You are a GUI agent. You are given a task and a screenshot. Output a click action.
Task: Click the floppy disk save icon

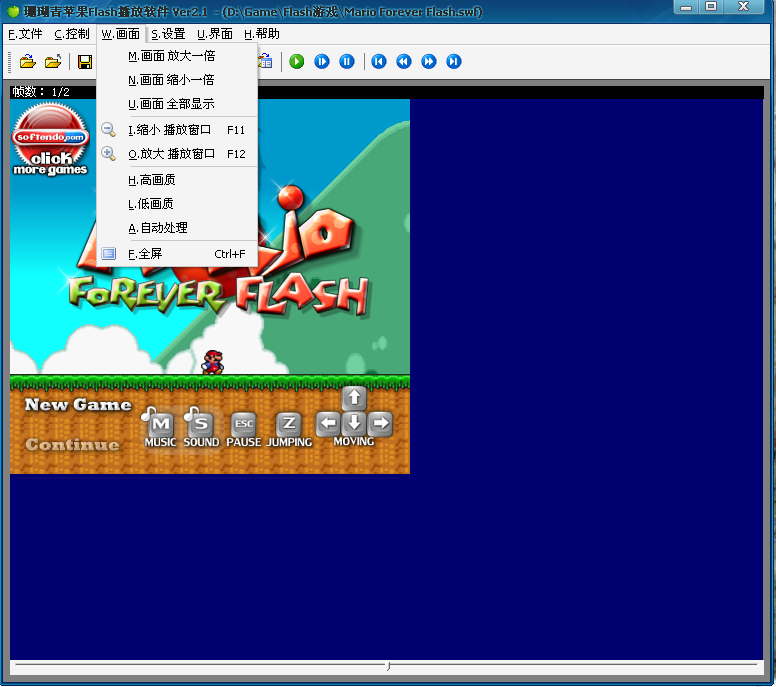click(85, 62)
